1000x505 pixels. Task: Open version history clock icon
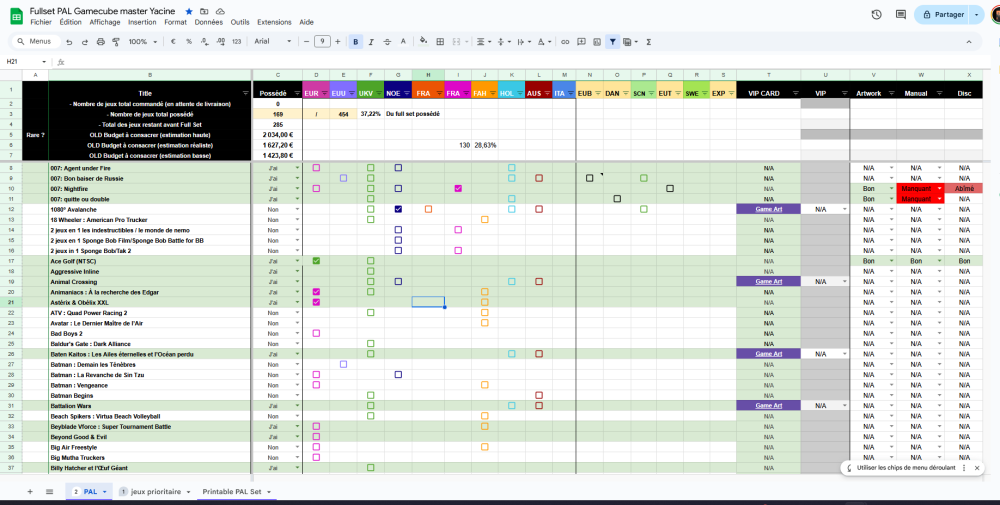tap(877, 15)
